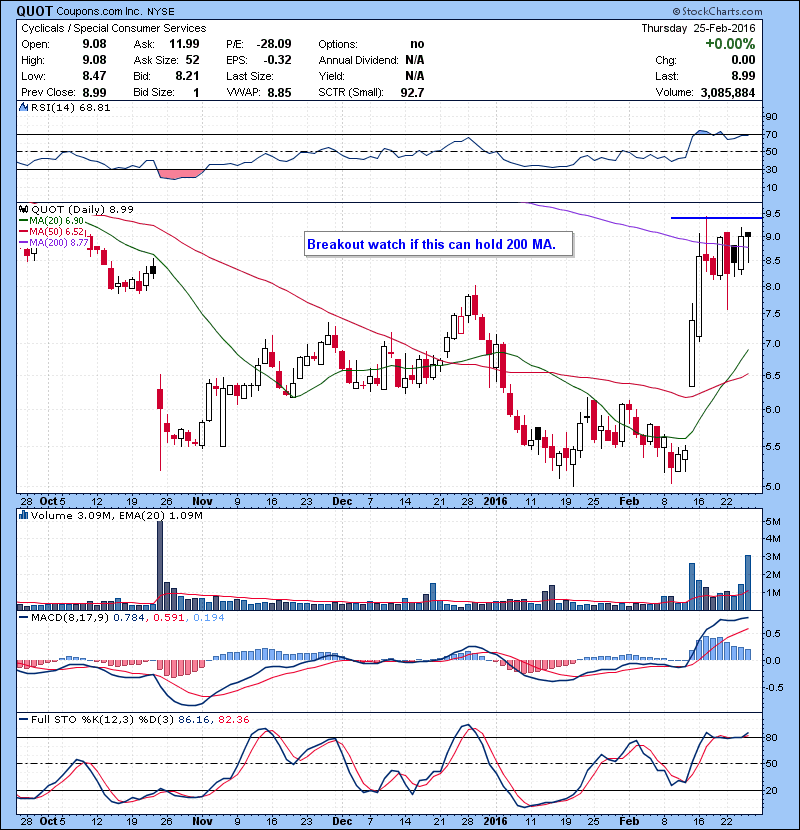Click the Feb label on the price axis

pos(629,501)
